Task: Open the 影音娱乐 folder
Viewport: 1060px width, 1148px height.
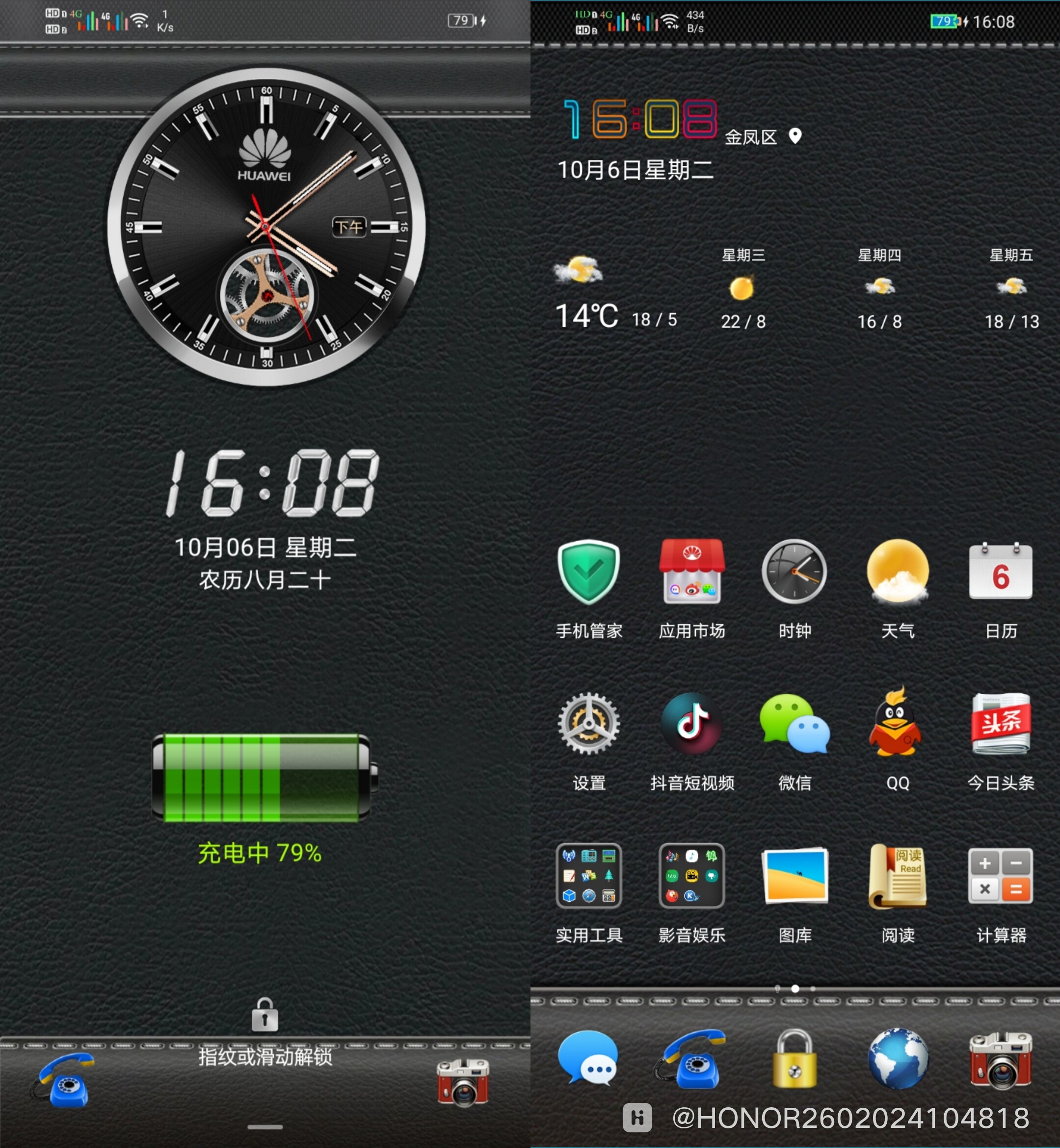Action: [692, 876]
